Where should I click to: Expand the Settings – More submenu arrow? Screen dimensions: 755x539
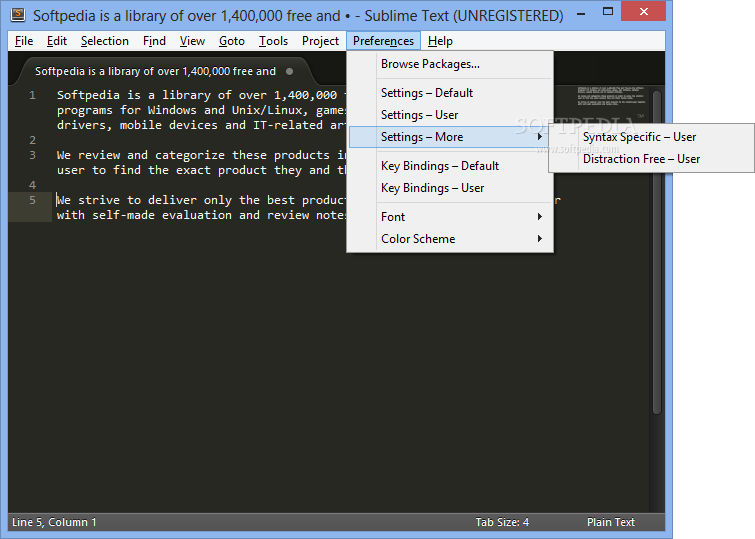point(540,137)
